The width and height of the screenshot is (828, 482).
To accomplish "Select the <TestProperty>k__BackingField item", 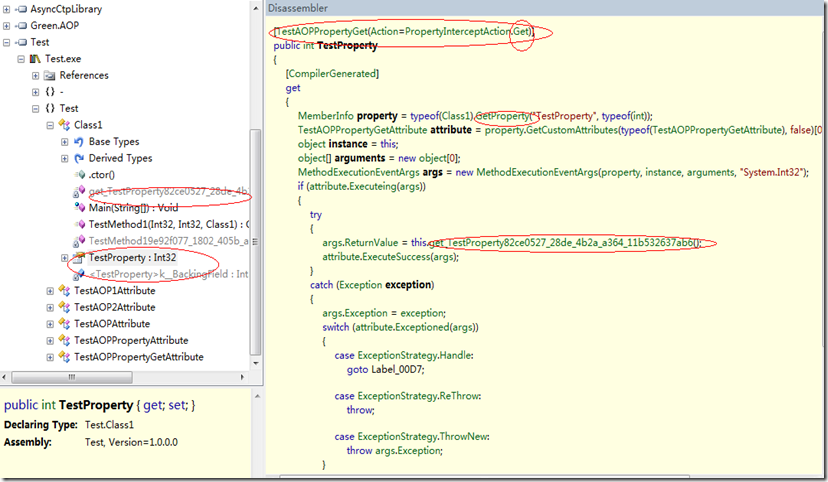I will [169, 274].
